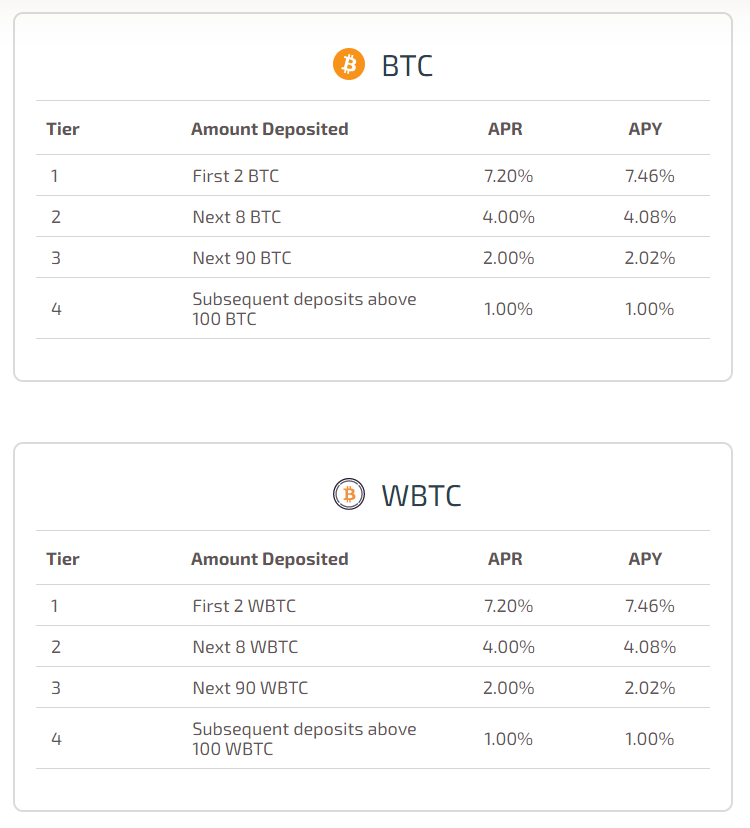Click the Next 8 WBTC row
Screen dimensions: 750x828
tap(373, 646)
